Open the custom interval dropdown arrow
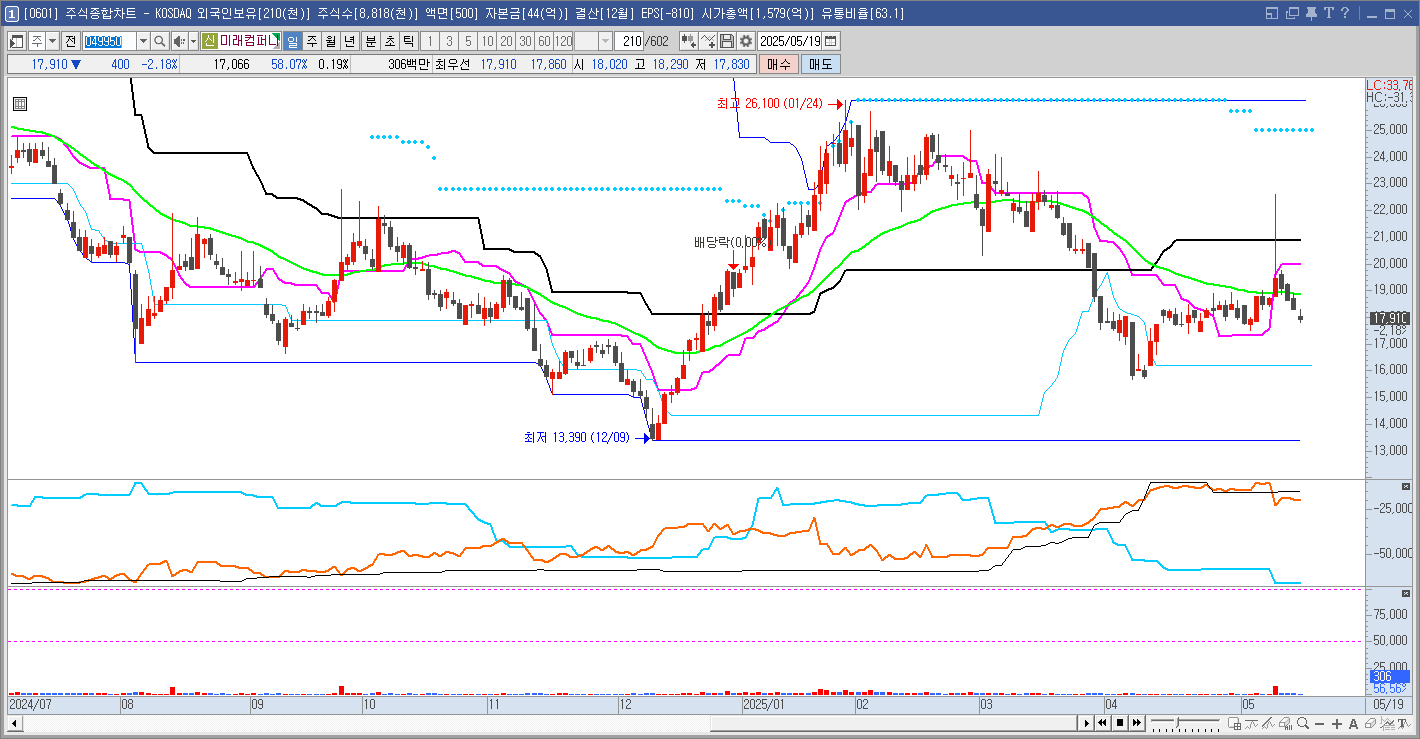Viewport: 1420px width, 739px height. coord(605,41)
